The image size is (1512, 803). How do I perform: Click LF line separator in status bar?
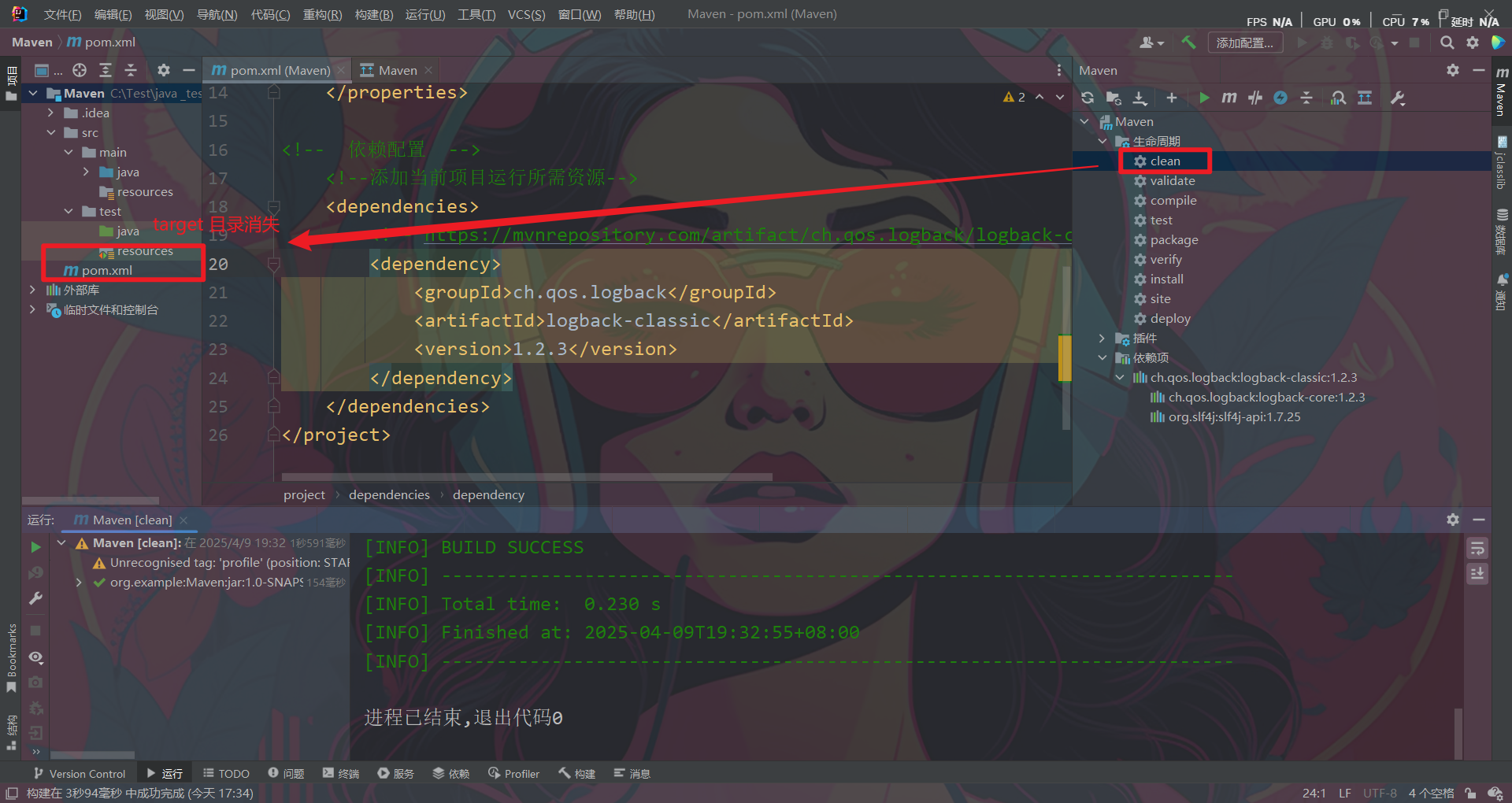tap(1345, 793)
